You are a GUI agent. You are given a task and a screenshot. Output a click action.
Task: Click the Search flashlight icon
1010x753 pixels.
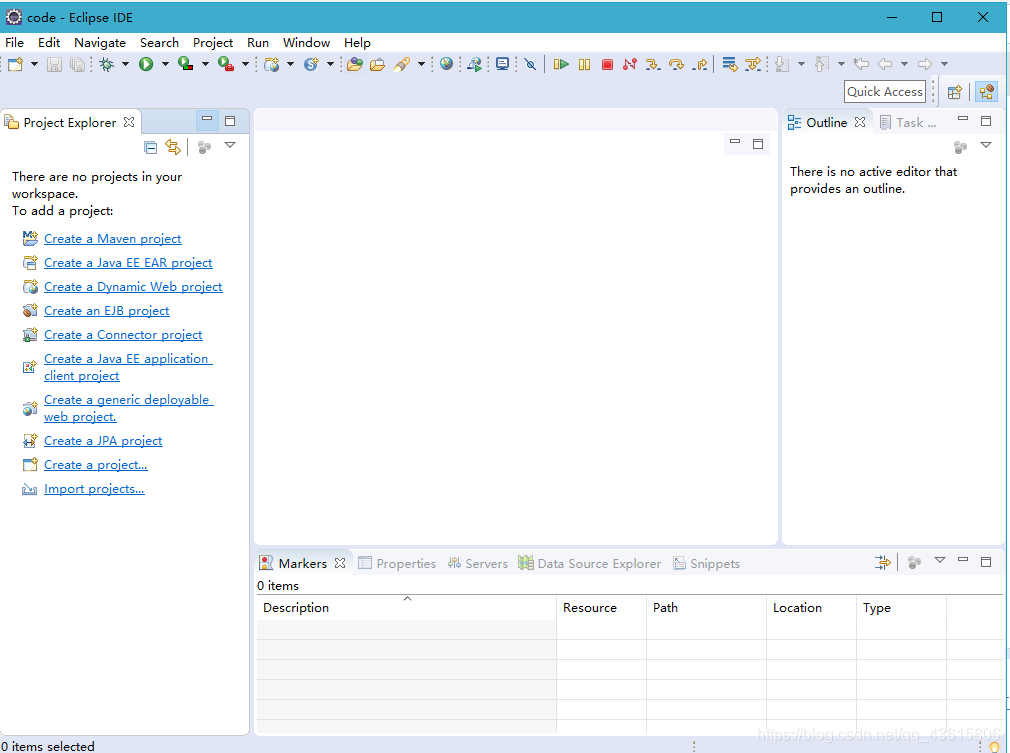tap(402, 64)
